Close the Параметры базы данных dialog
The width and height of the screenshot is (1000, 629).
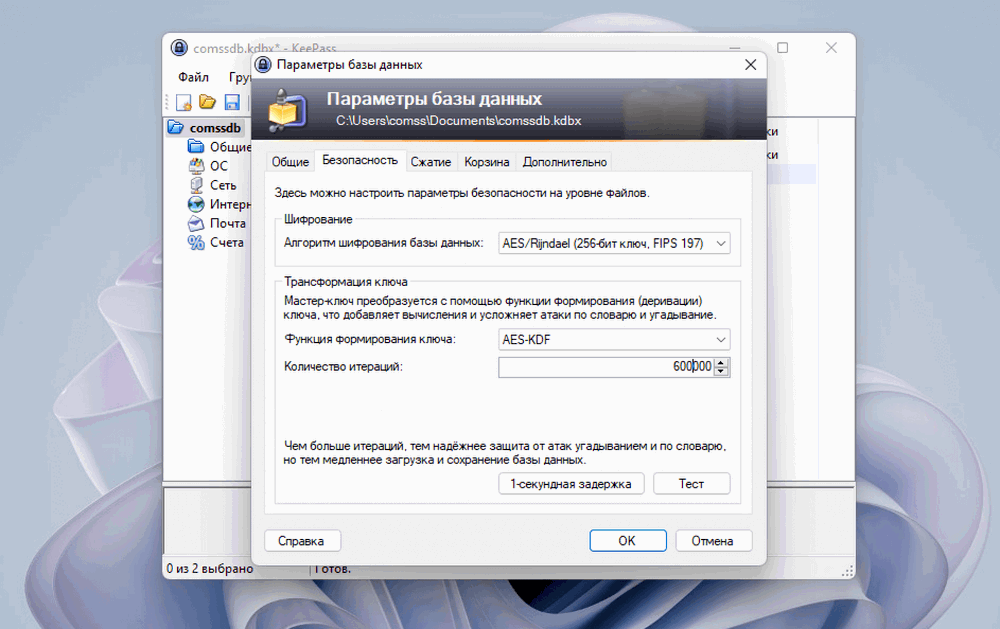point(751,64)
